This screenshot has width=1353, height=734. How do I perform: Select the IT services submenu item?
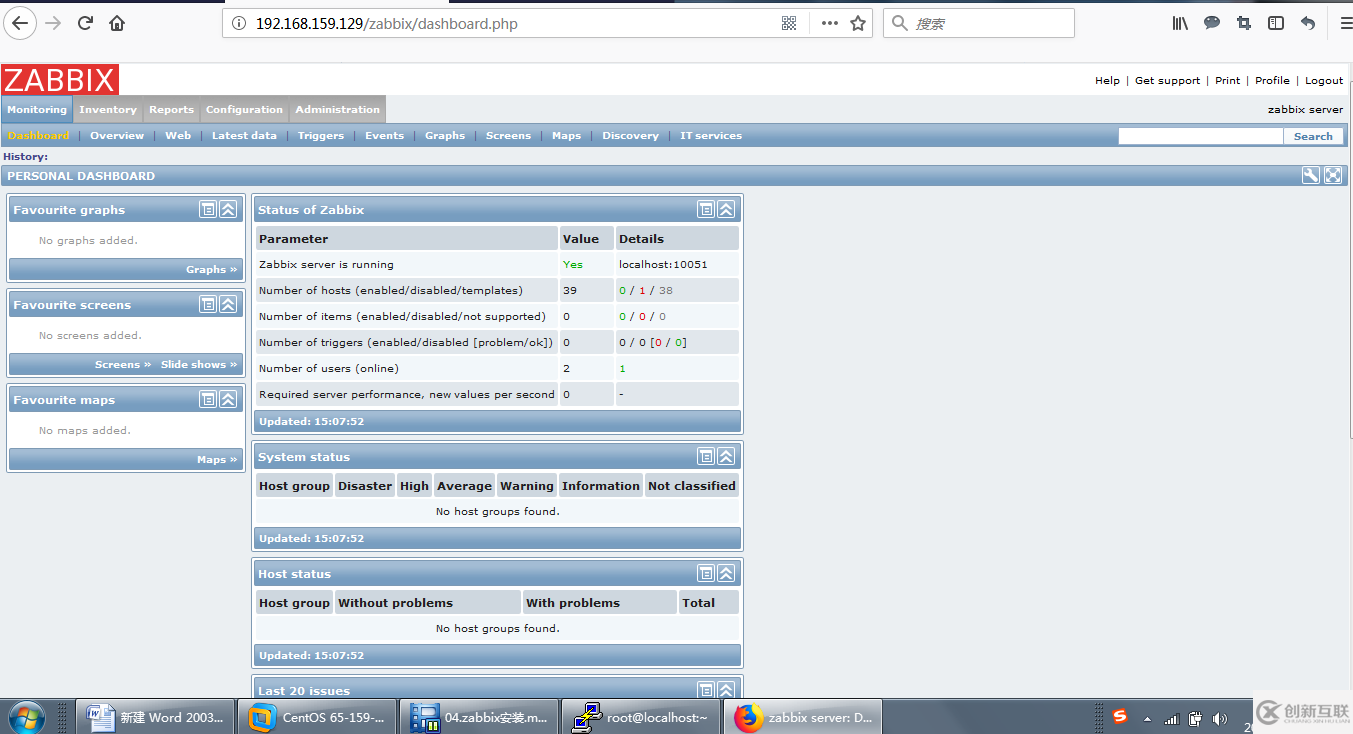click(711, 136)
